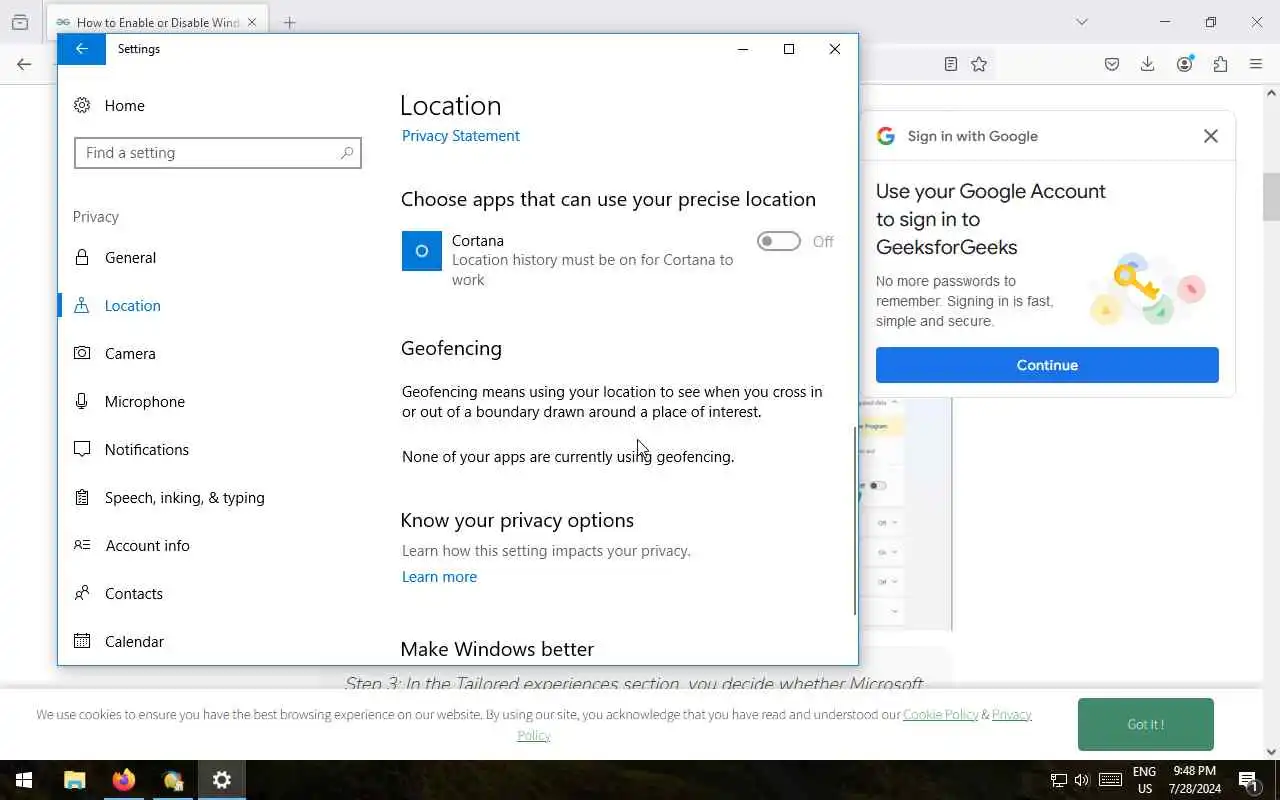The image size is (1280, 800).
Task: Open the Privacy Statement link
Action: pyautogui.click(x=460, y=136)
